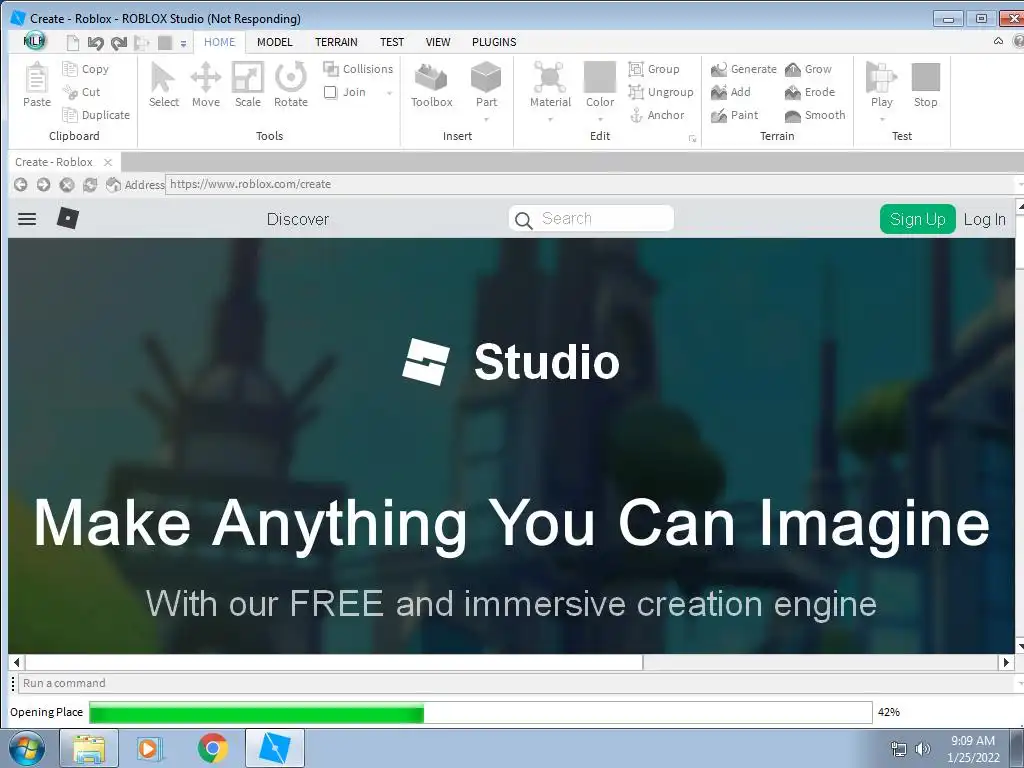This screenshot has height=768, width=1024.
Task: Open the Windows Start button
Action: tap(27, 748)
